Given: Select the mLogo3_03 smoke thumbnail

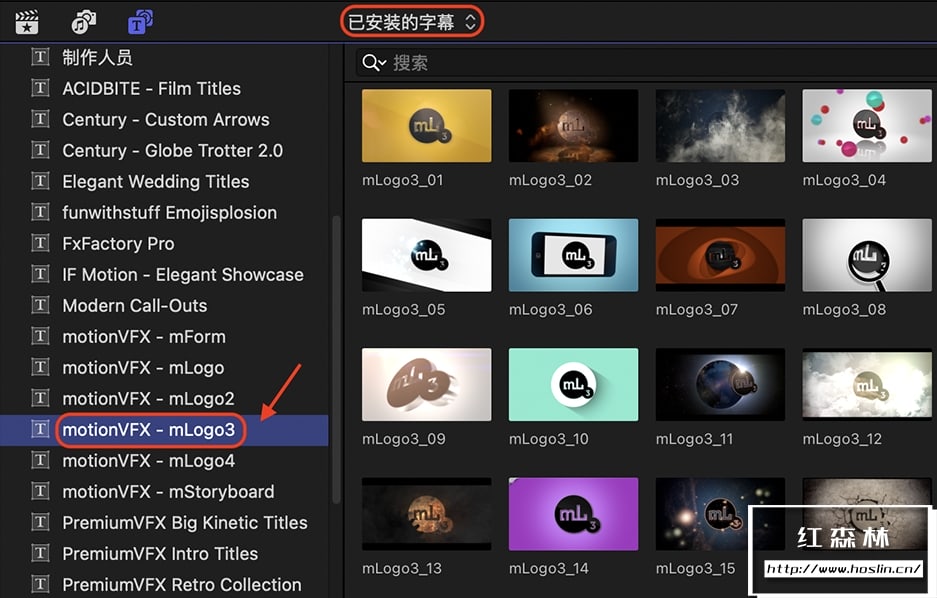Looking at the screenshot, I should [x=721, y=125].
